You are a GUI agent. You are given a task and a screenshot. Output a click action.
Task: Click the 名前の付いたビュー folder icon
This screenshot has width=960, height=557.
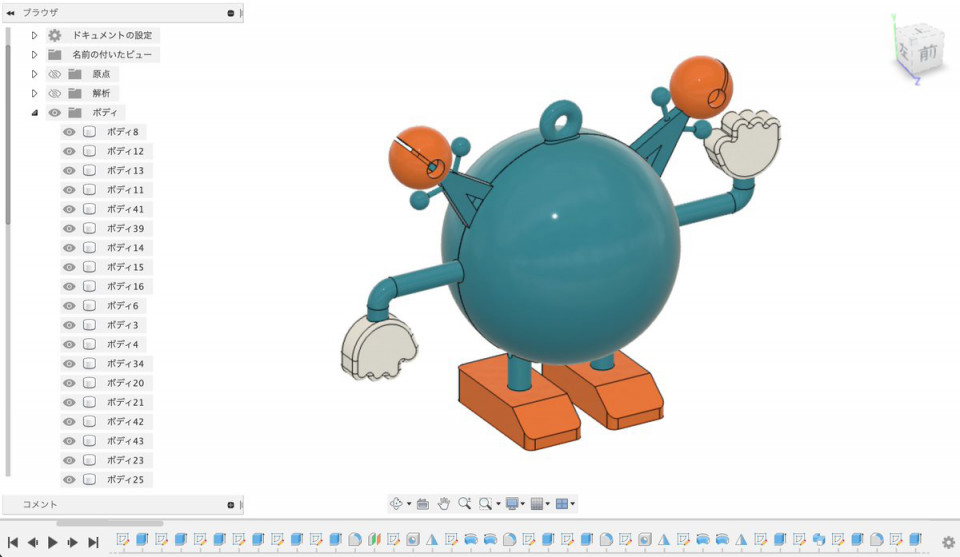click(55, 54)
